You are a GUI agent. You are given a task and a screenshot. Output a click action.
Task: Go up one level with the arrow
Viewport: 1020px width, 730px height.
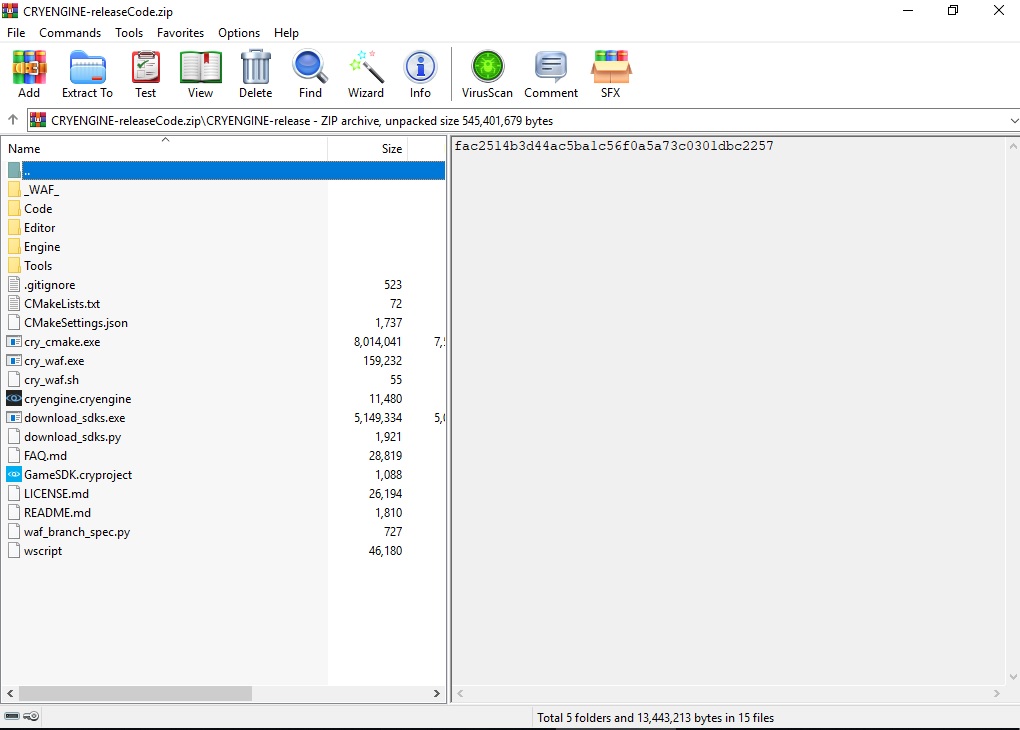click(x=12, y=120)
